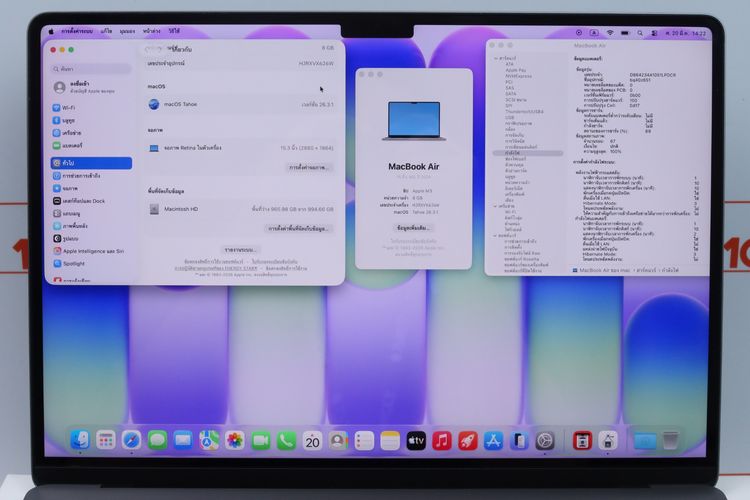This screenshot has width=750, height=500.
Task: Select Apple Pay in System Information tree
Action: click(516, 70)
